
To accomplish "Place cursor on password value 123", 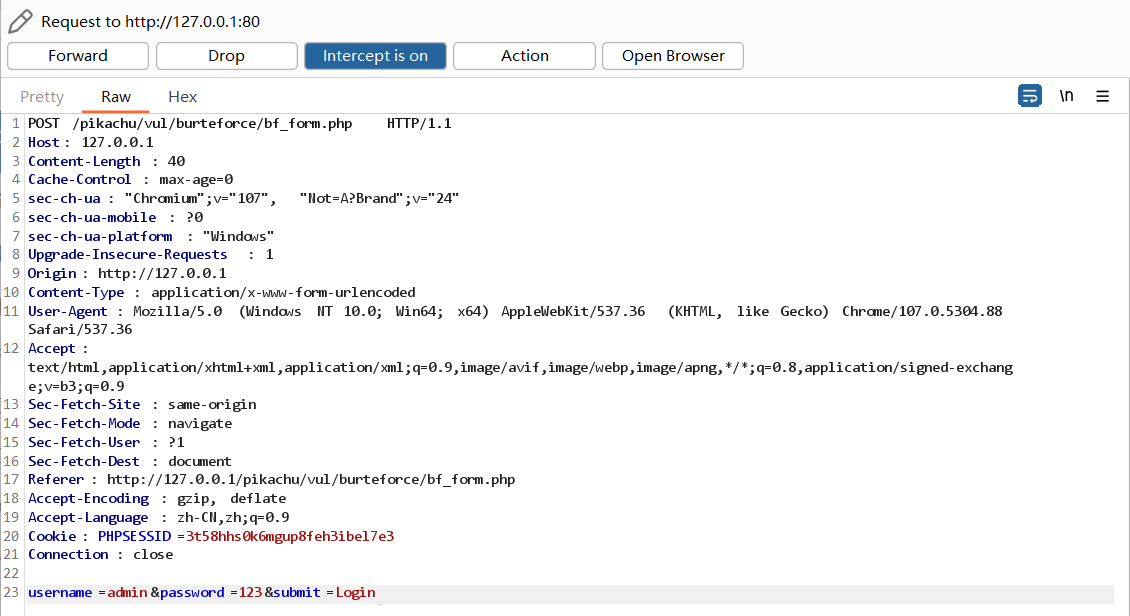I will pyautogui.click(x=250, y=593).
